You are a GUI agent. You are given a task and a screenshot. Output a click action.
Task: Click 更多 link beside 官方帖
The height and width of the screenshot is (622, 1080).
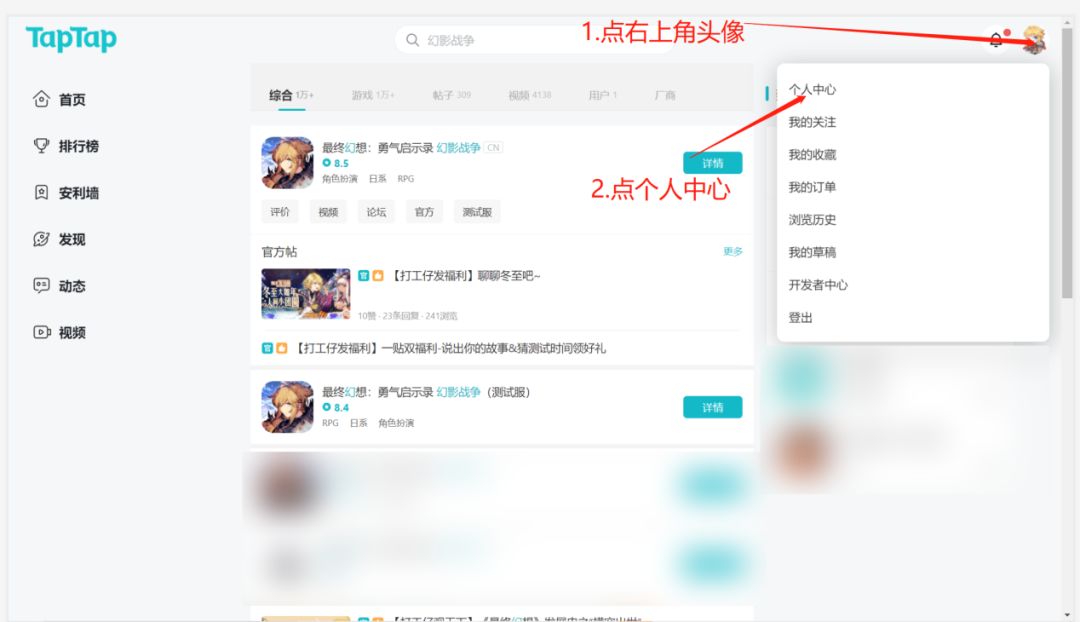[x=733, y=252]
